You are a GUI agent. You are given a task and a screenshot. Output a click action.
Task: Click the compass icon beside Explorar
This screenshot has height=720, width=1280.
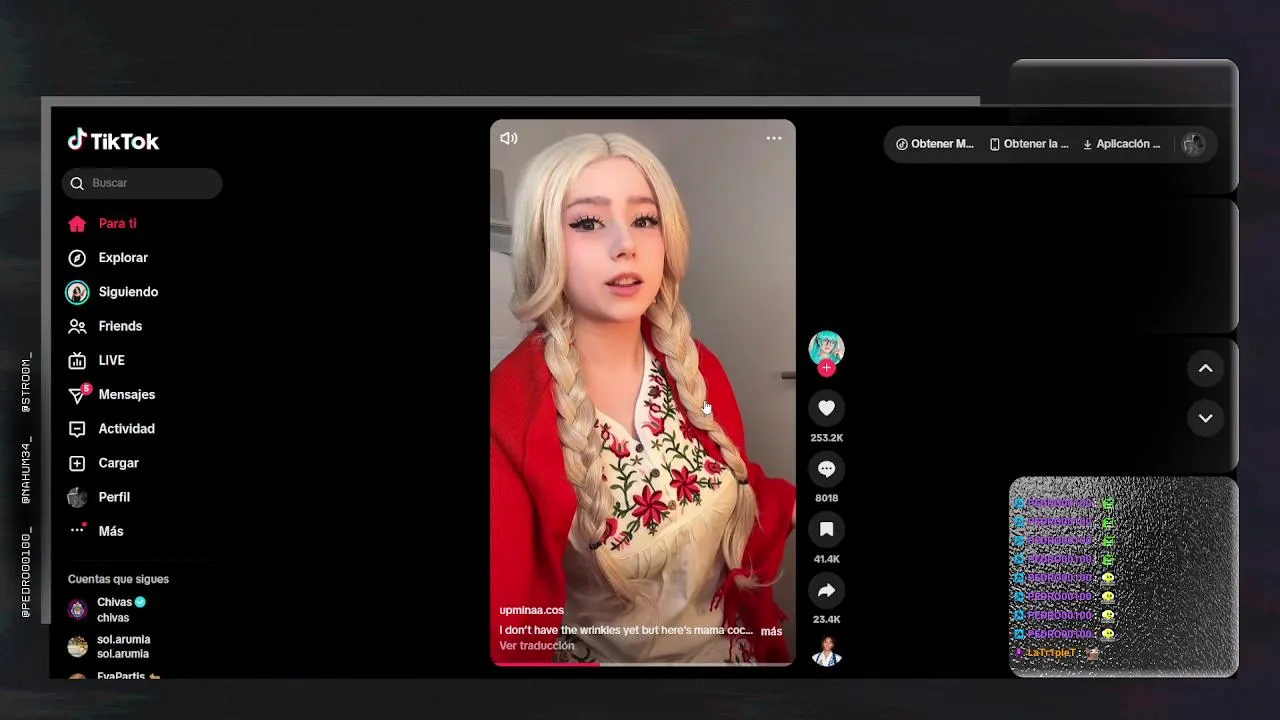click(77, 258)
